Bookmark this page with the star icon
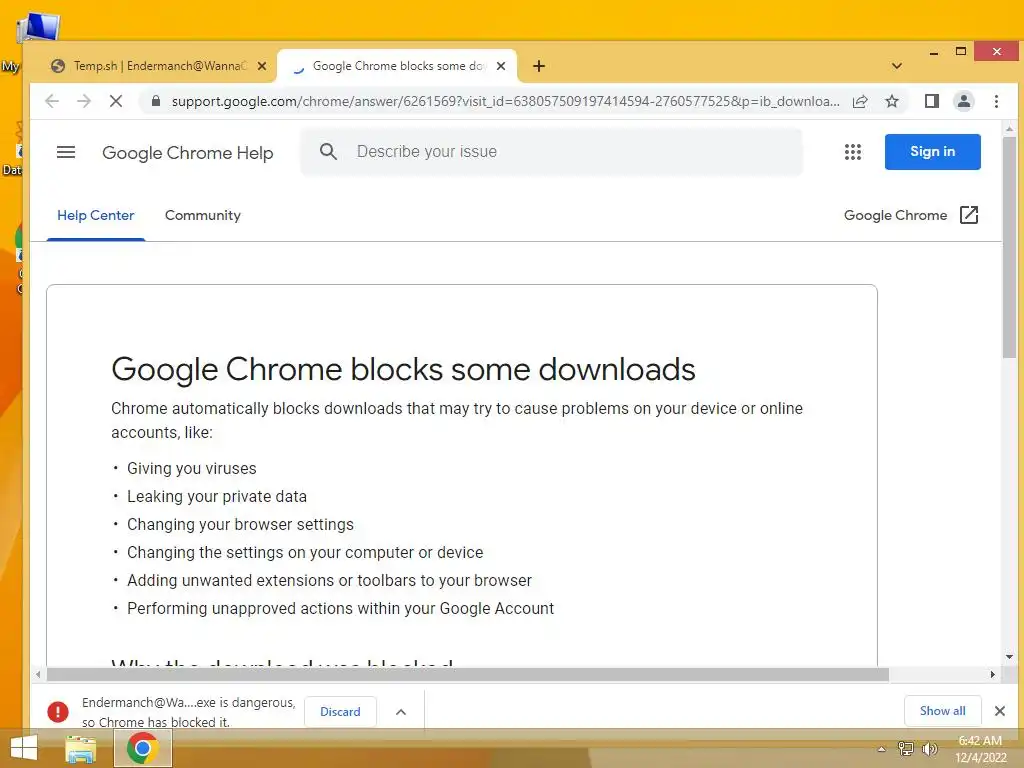The height and width of the screenshot is (768, 1024). point(891,101)
